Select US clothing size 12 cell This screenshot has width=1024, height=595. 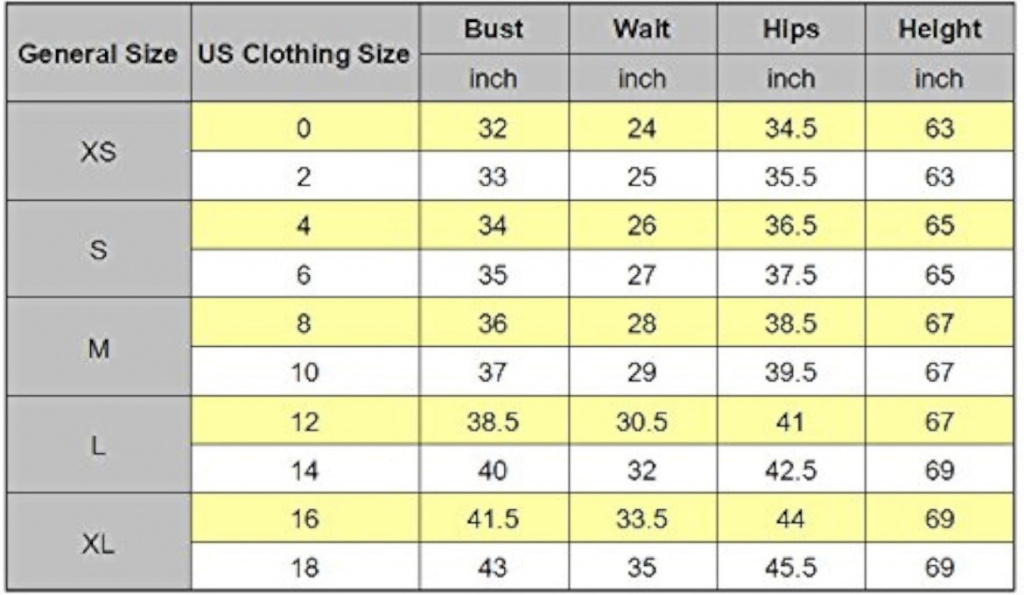(x=304, y=421)
